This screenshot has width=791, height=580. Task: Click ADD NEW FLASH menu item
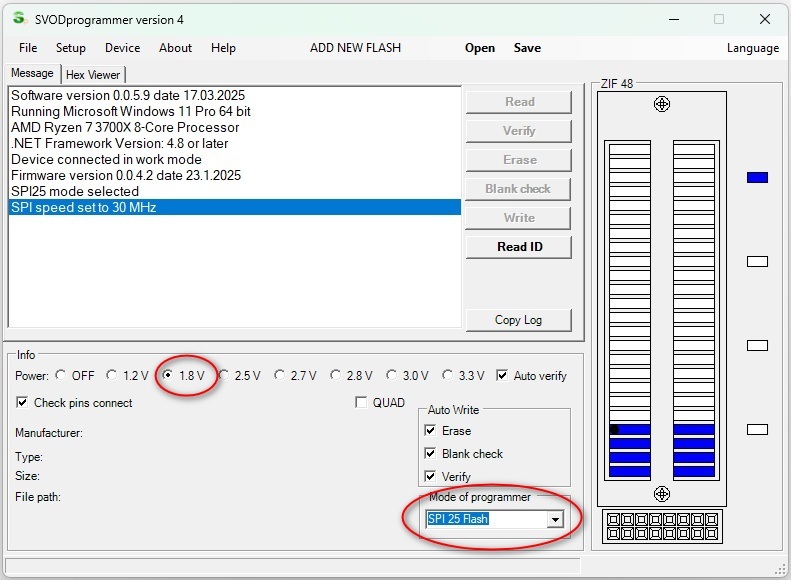pyautogui.click(x=355, y=48)
